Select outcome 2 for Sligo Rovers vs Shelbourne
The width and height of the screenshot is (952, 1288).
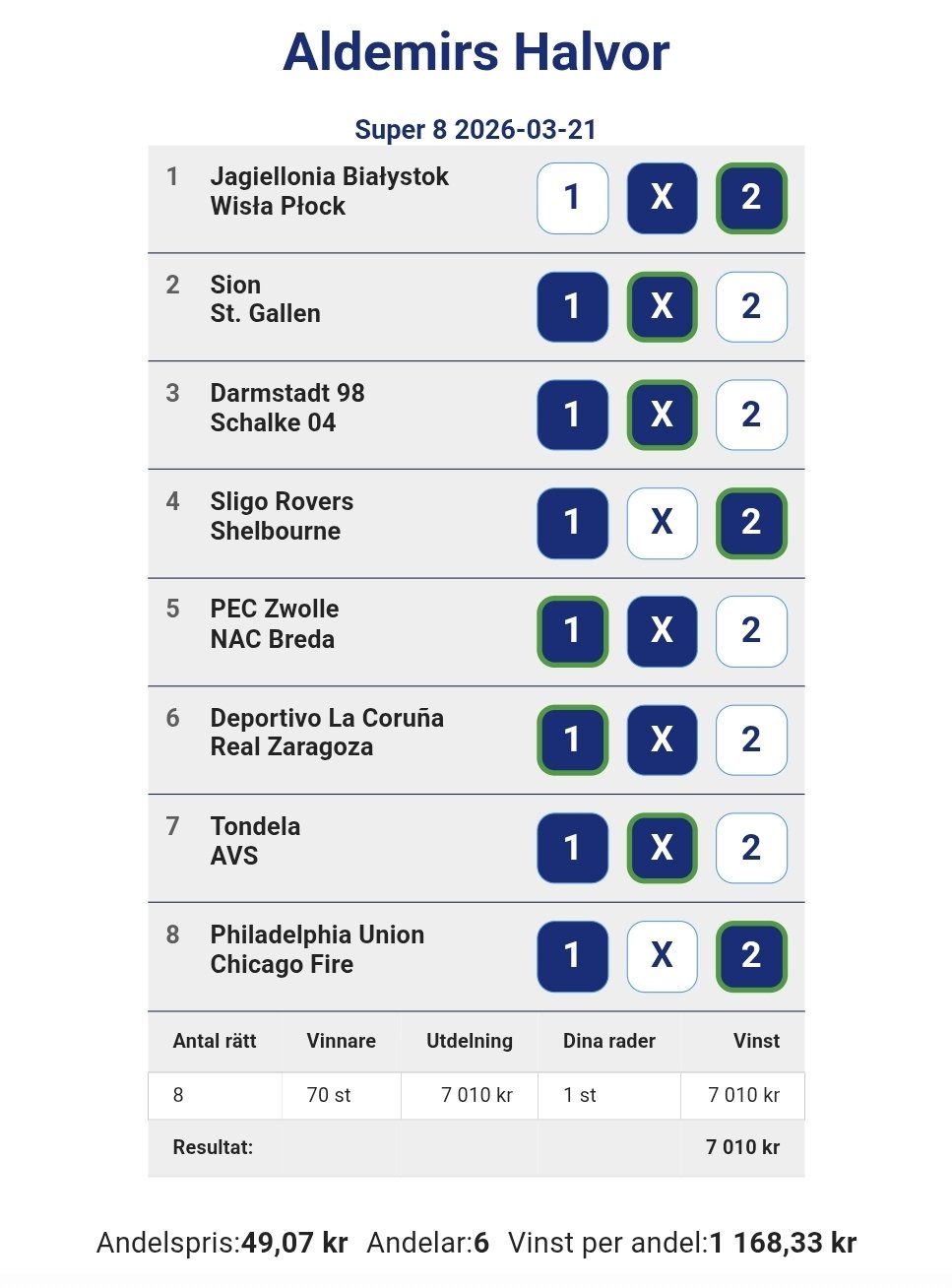coord(751,523)
